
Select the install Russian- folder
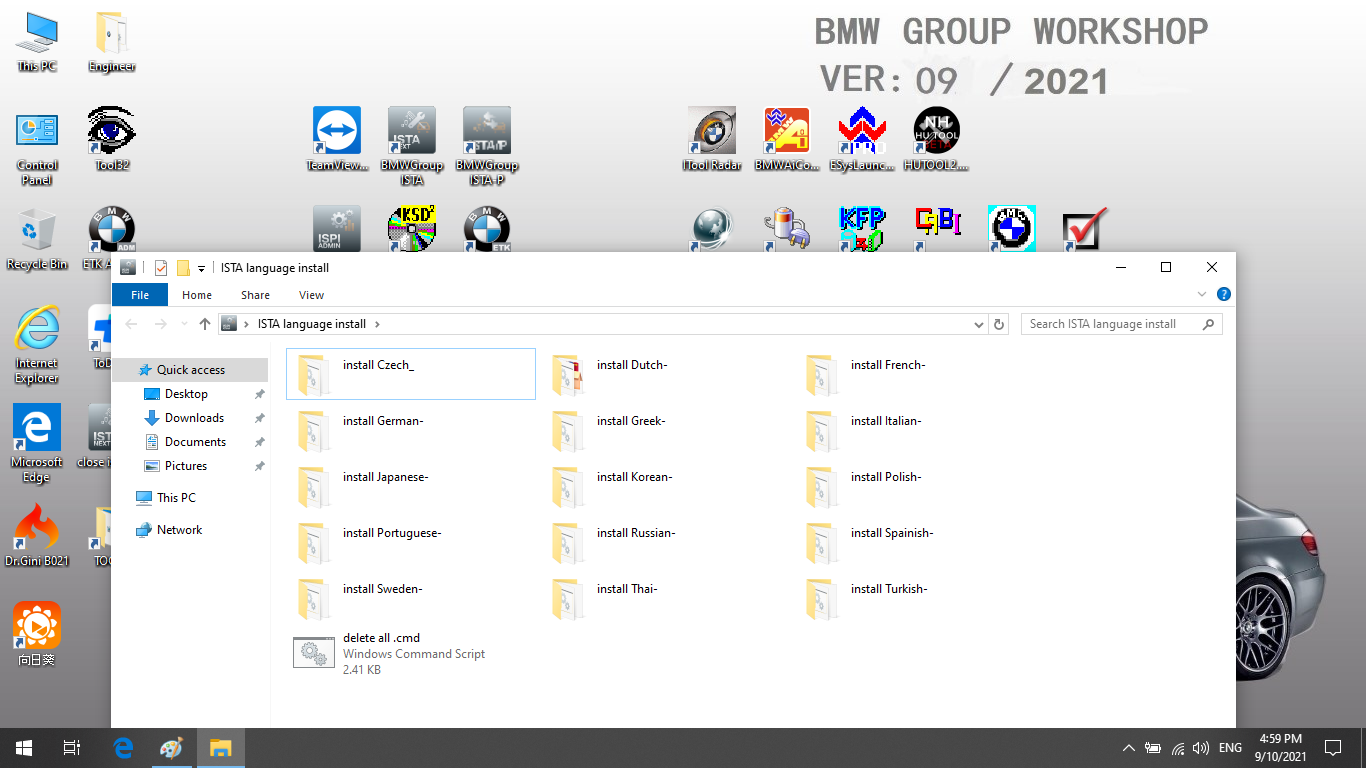coord(662,542)
